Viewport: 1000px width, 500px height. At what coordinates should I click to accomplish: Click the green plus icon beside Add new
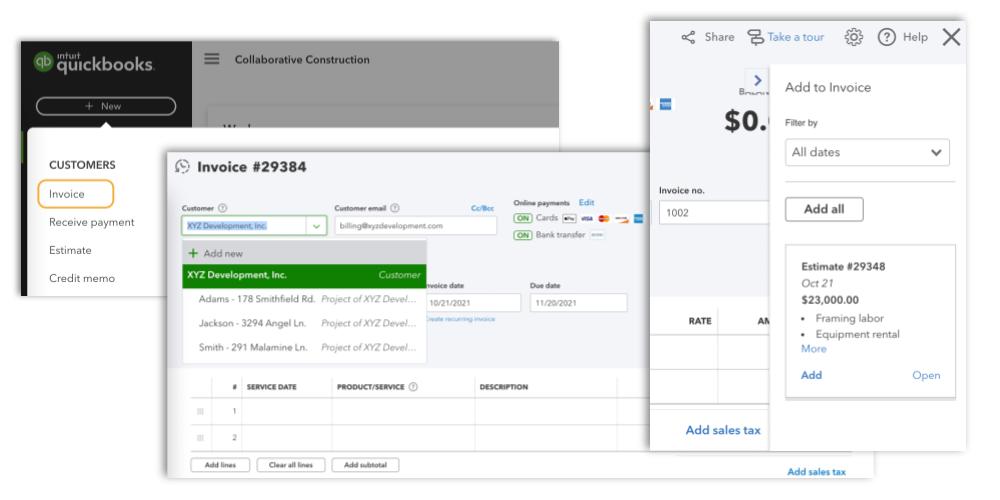click(193, 253)
